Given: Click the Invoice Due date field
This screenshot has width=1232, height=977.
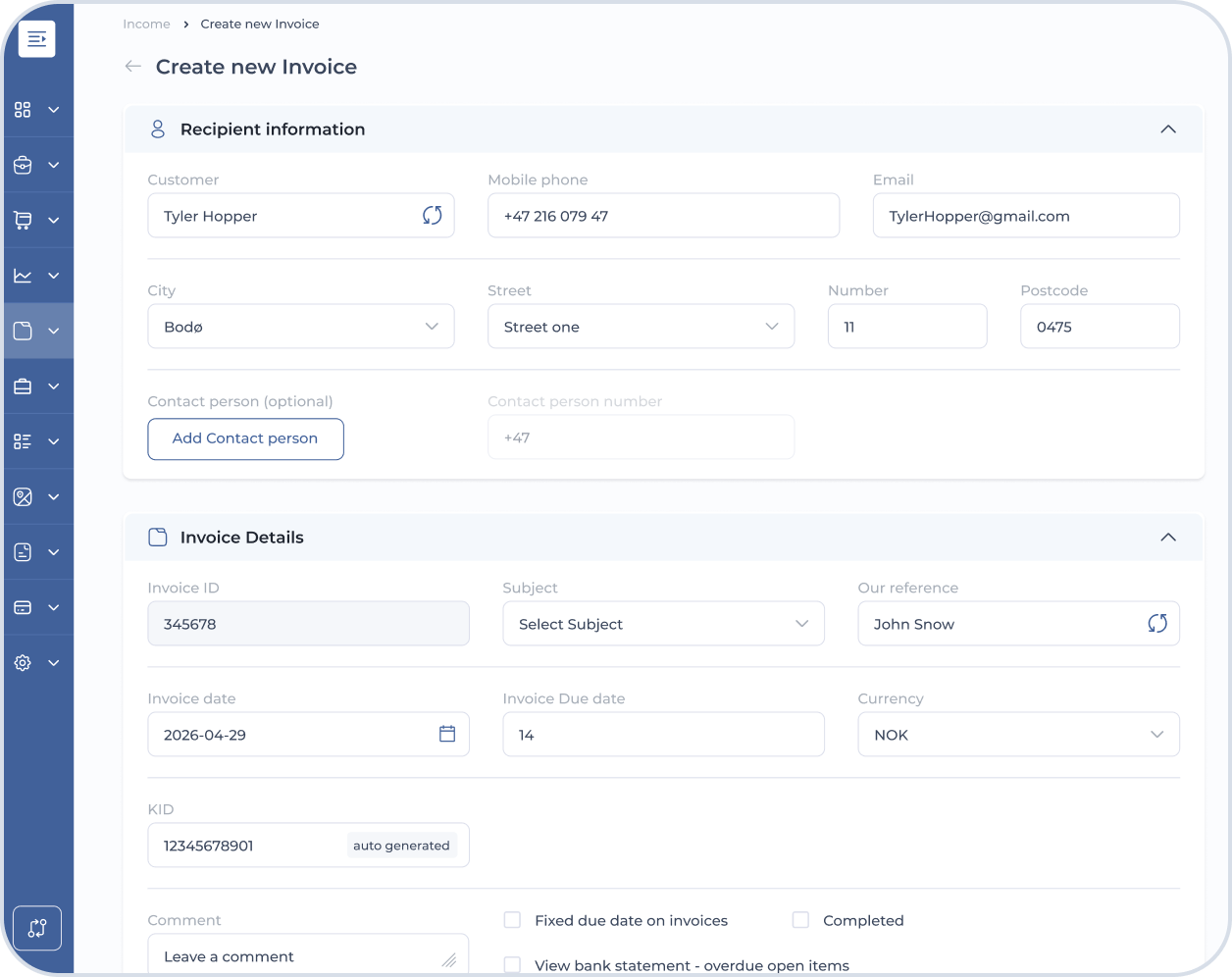Looking at the screenshot, I should 664,735.
